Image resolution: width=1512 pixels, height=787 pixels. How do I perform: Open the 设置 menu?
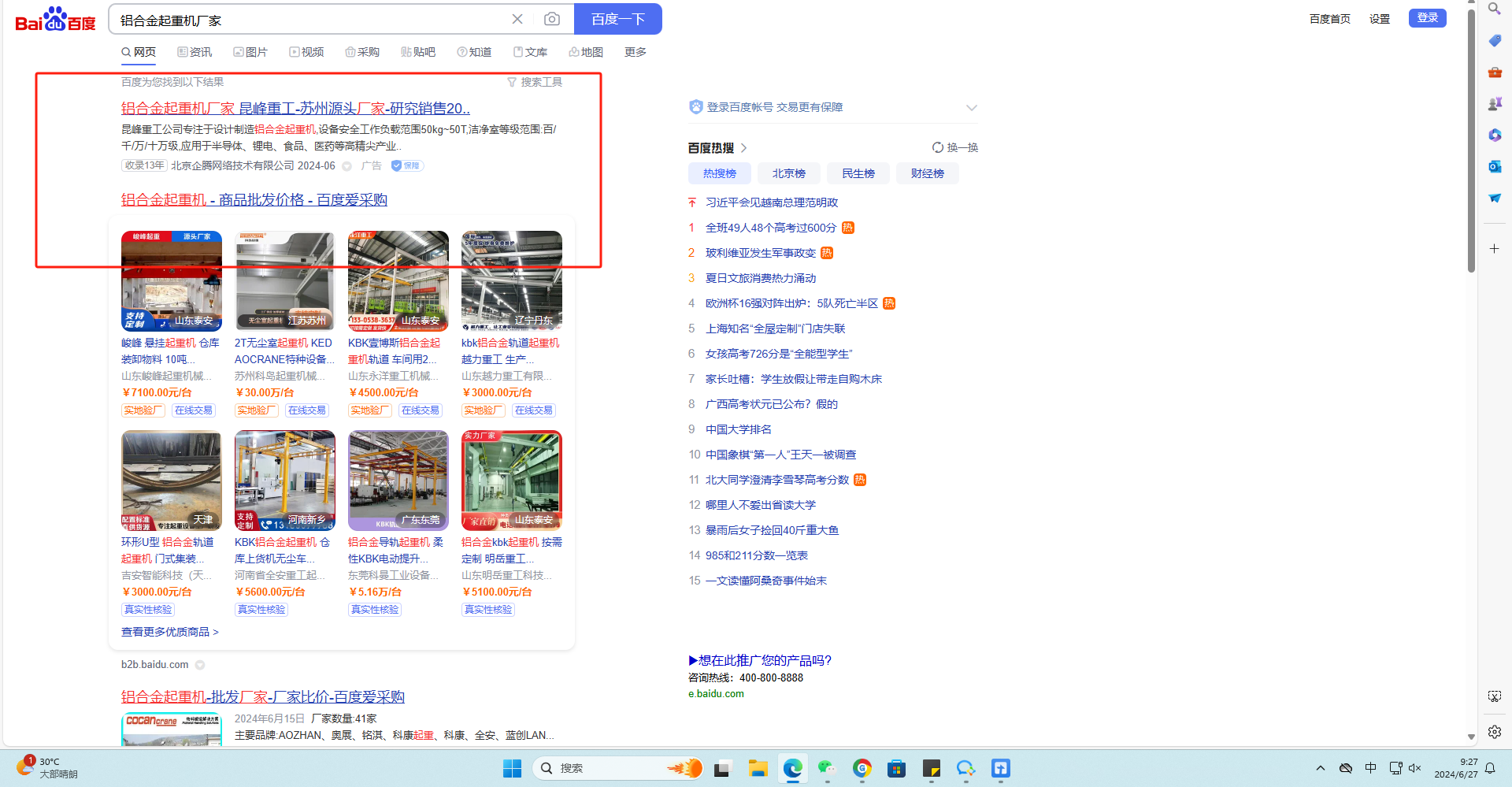1380,19
